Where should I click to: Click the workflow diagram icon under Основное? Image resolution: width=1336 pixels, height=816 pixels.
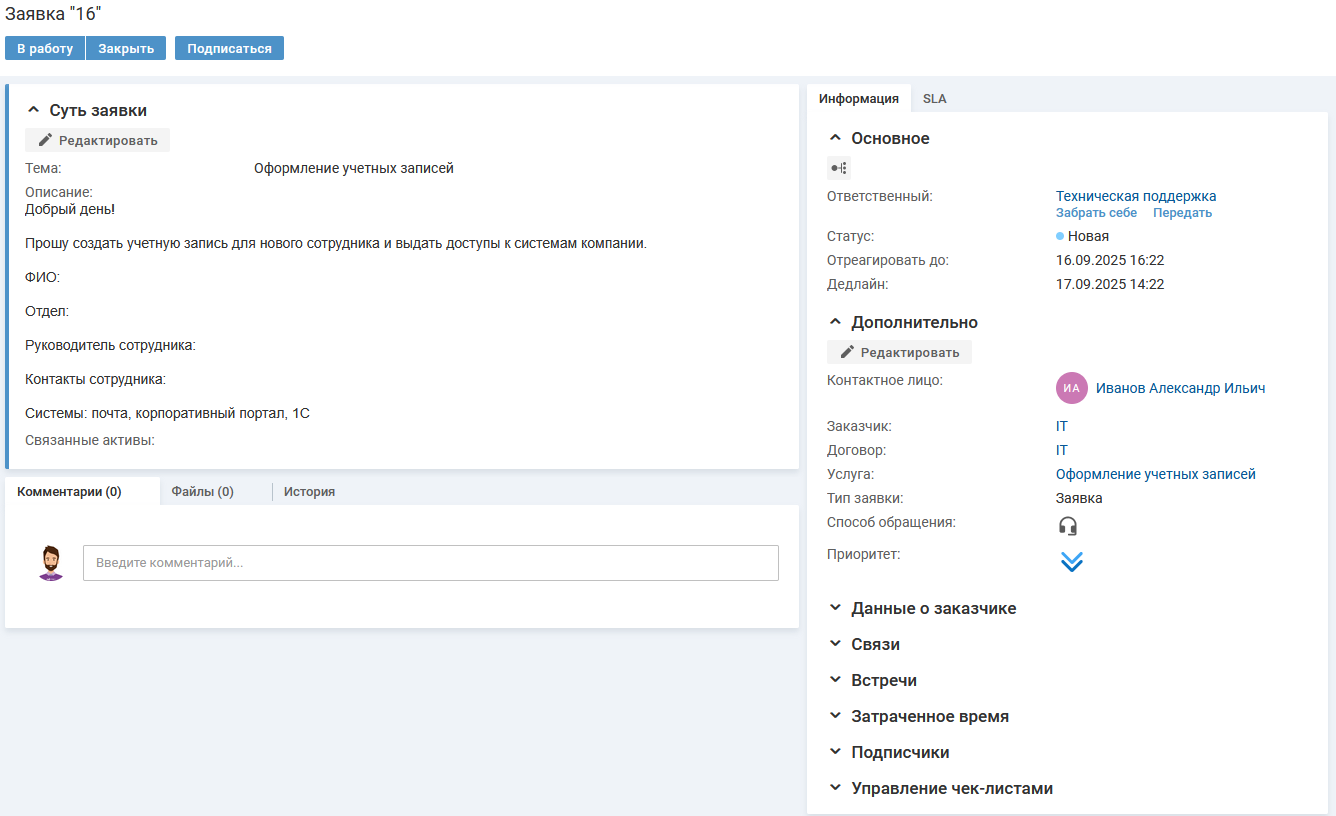point(838,168)
